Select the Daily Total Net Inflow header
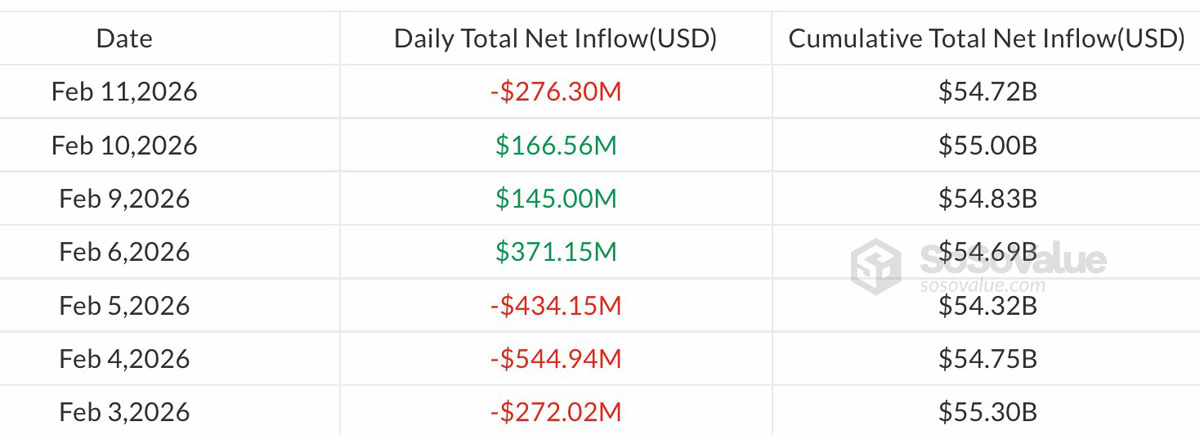 555,39
